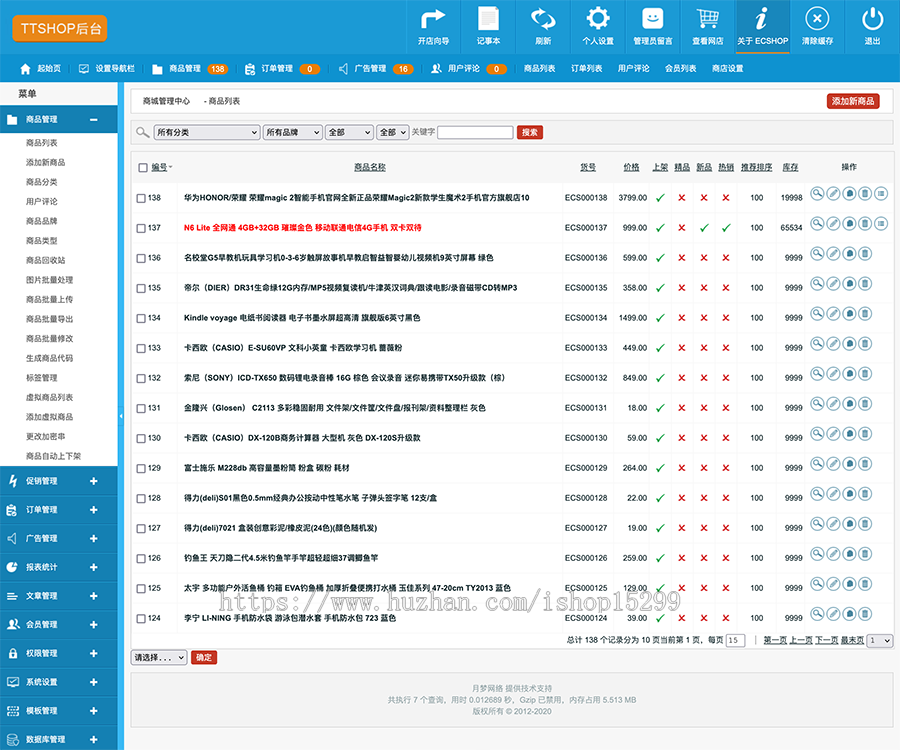900x750 pixels.
Task: Click the 查看网店 shopping cart icon
Action: tap(707, 19)
